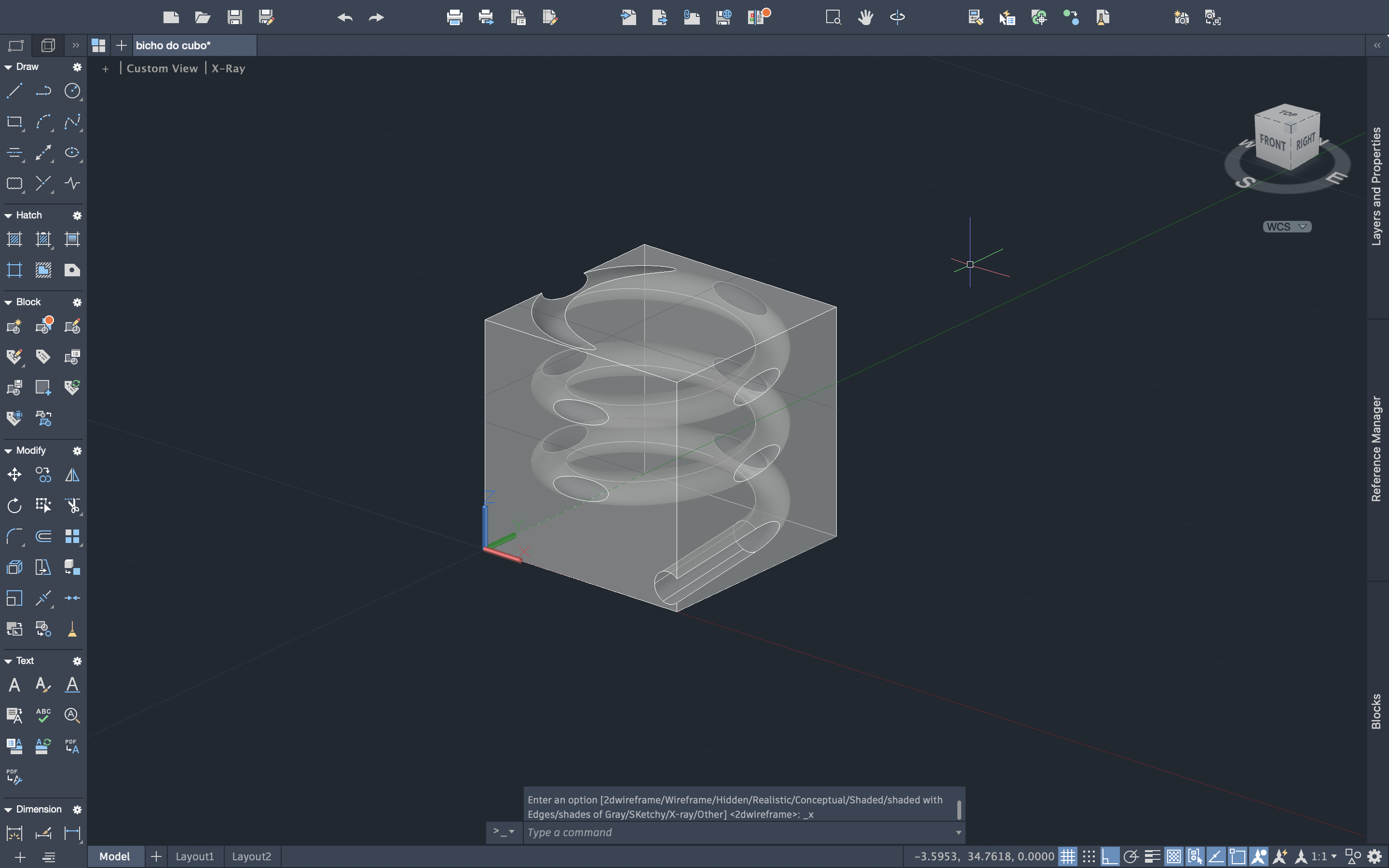Switch to the Layout1 tab
Image resolution: width=1389 pixels, height=868 pixels.
(194, 856)
